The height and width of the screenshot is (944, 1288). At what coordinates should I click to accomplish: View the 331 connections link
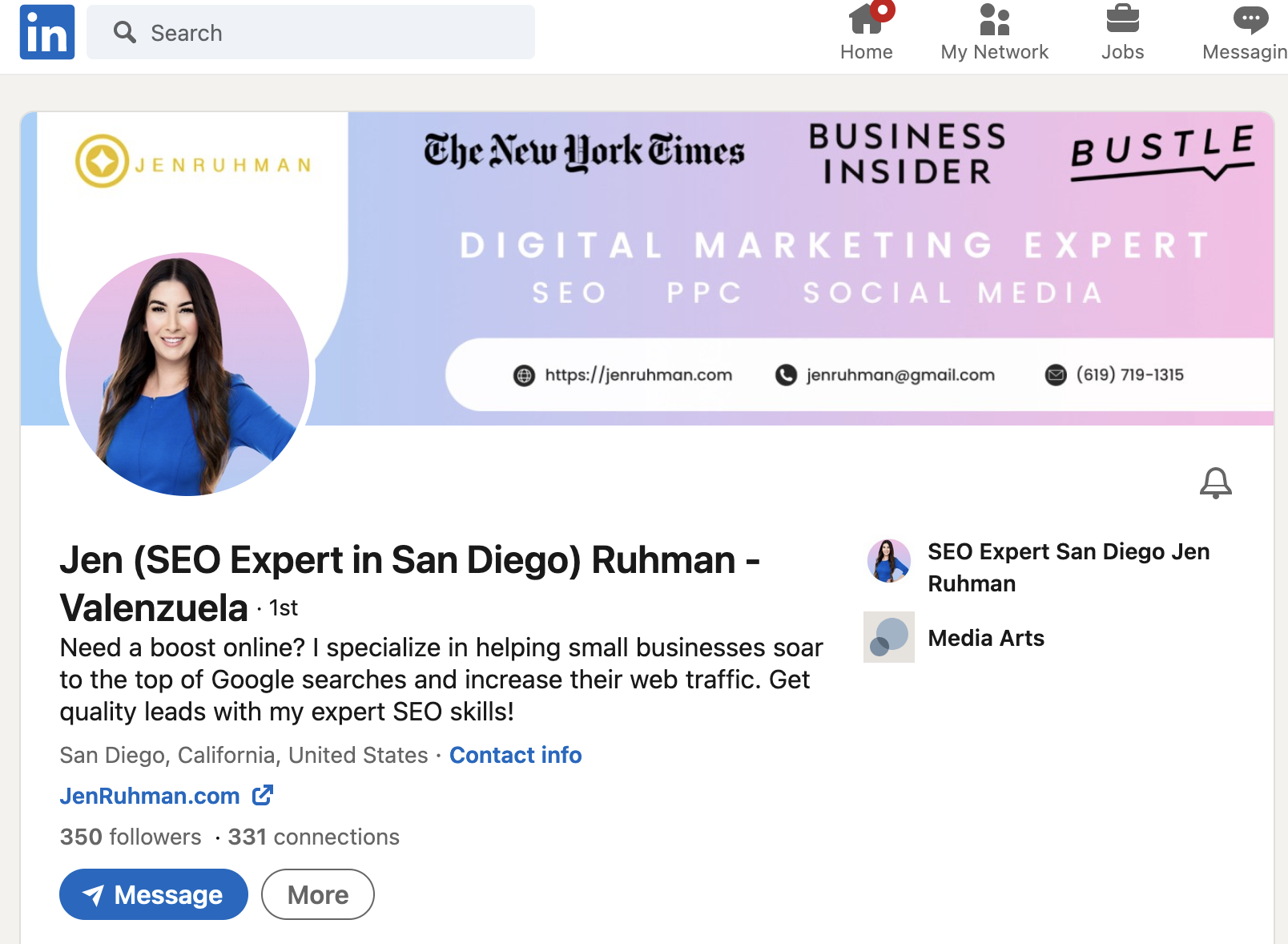[x=314, y=837]
